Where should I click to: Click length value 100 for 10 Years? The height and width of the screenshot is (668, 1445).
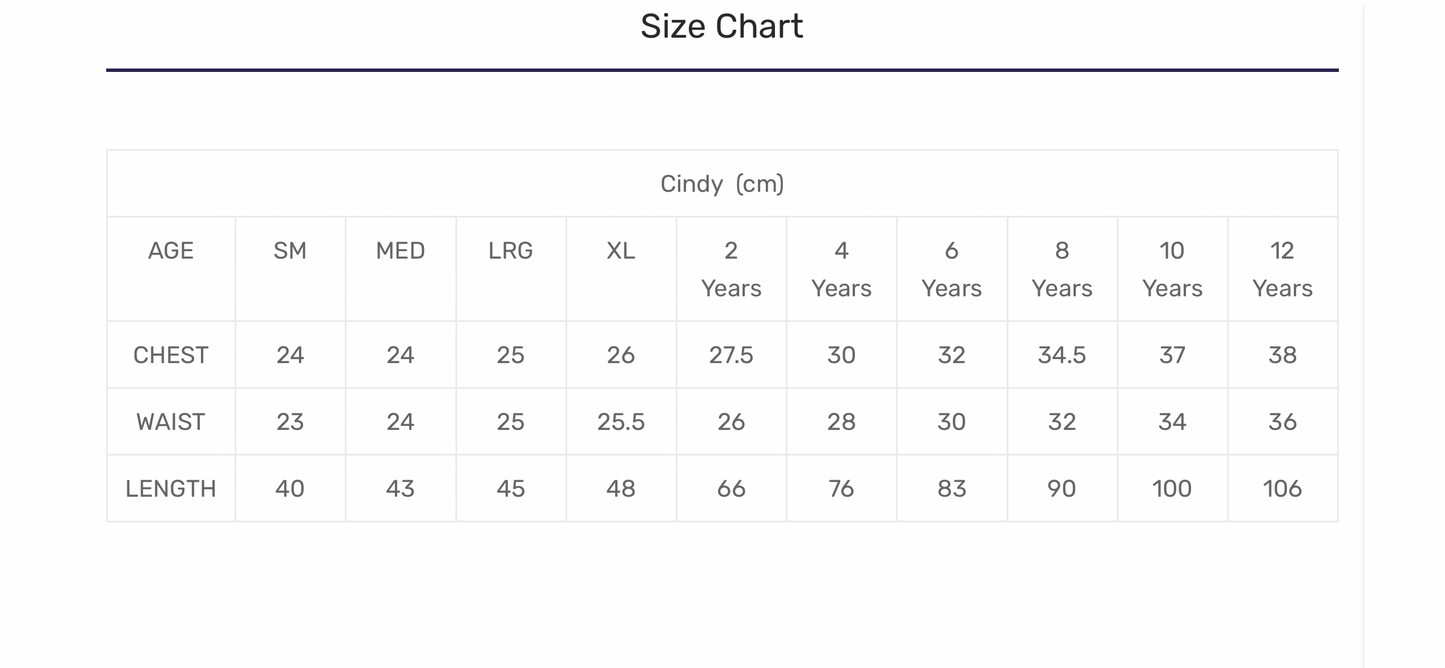point(1172,489)
